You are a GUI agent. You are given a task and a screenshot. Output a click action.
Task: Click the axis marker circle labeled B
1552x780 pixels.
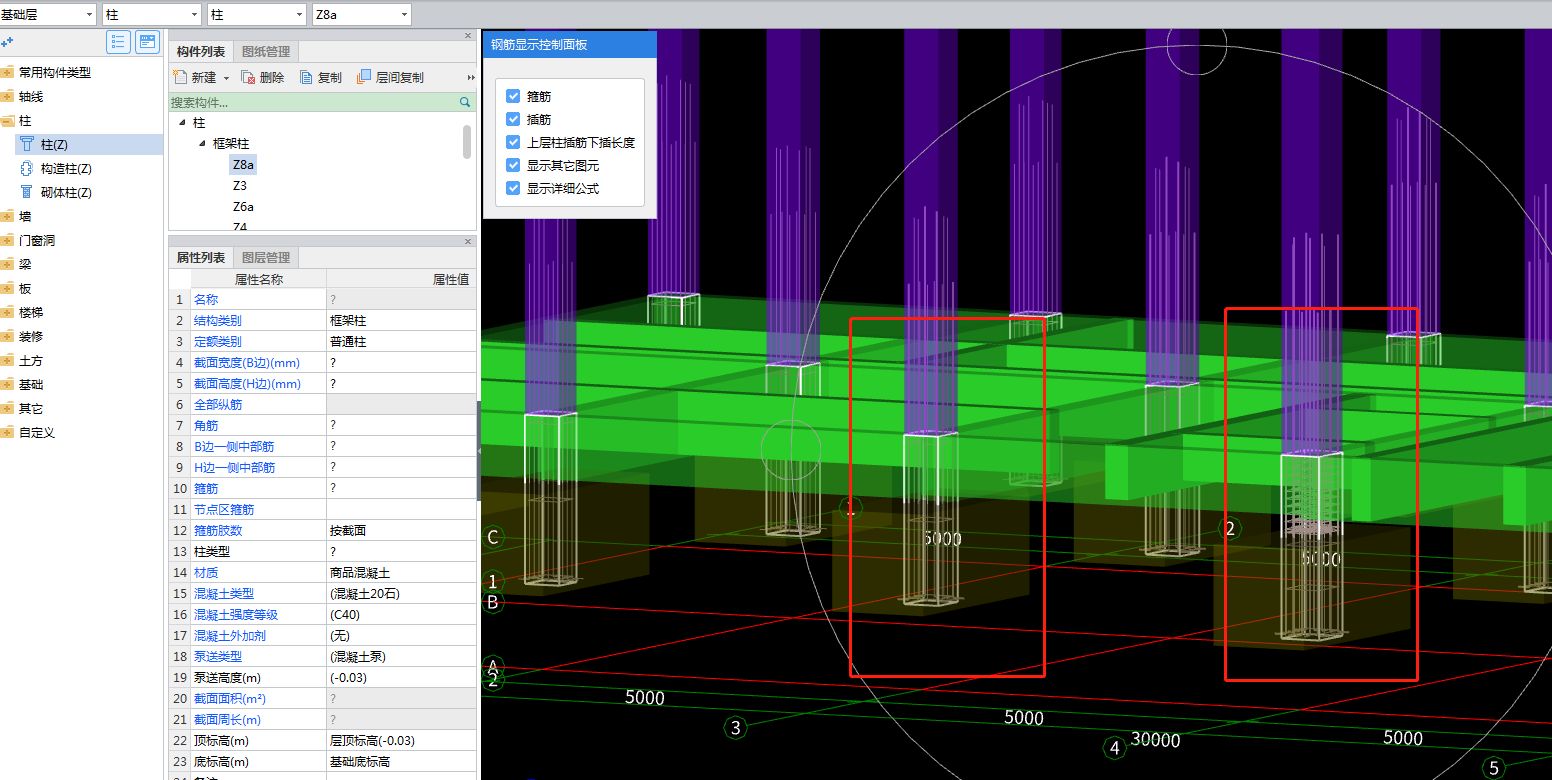tap(492, 602)
